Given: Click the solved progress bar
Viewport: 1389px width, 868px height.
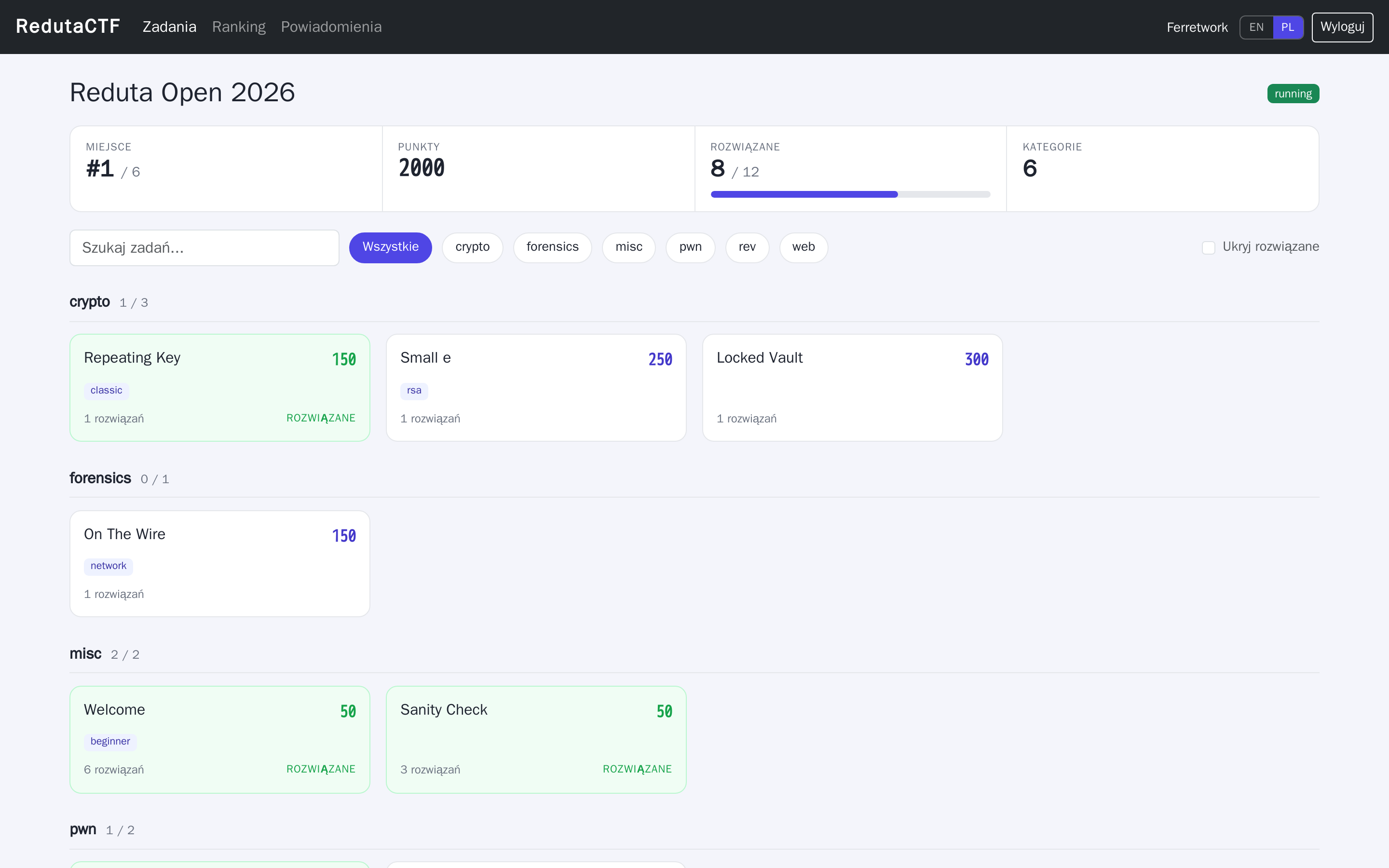Looking at the screenshot, I should pos(850,194).
